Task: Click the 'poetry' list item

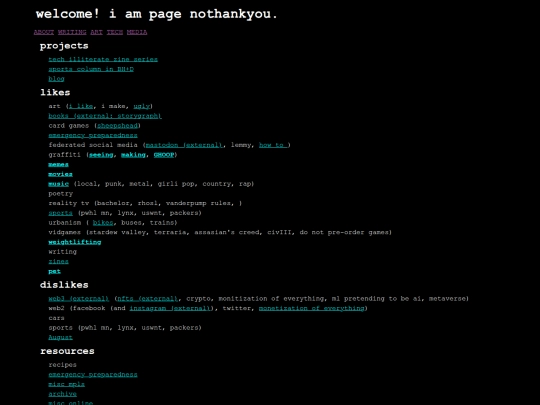Action: click(61, 194)
